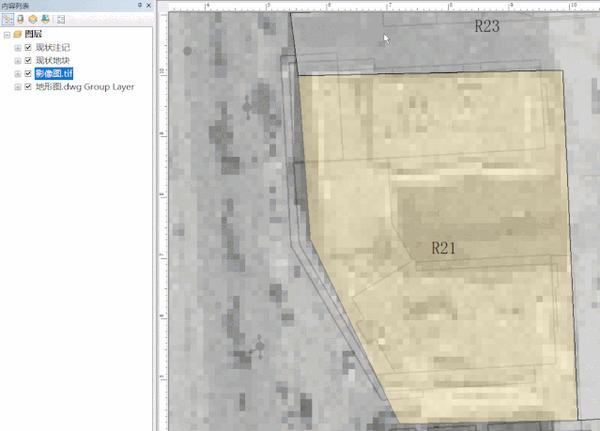Close the 内容列表 panel
Image resolution: width=600 pixels, height=431 pixels.
coord(148,5)
